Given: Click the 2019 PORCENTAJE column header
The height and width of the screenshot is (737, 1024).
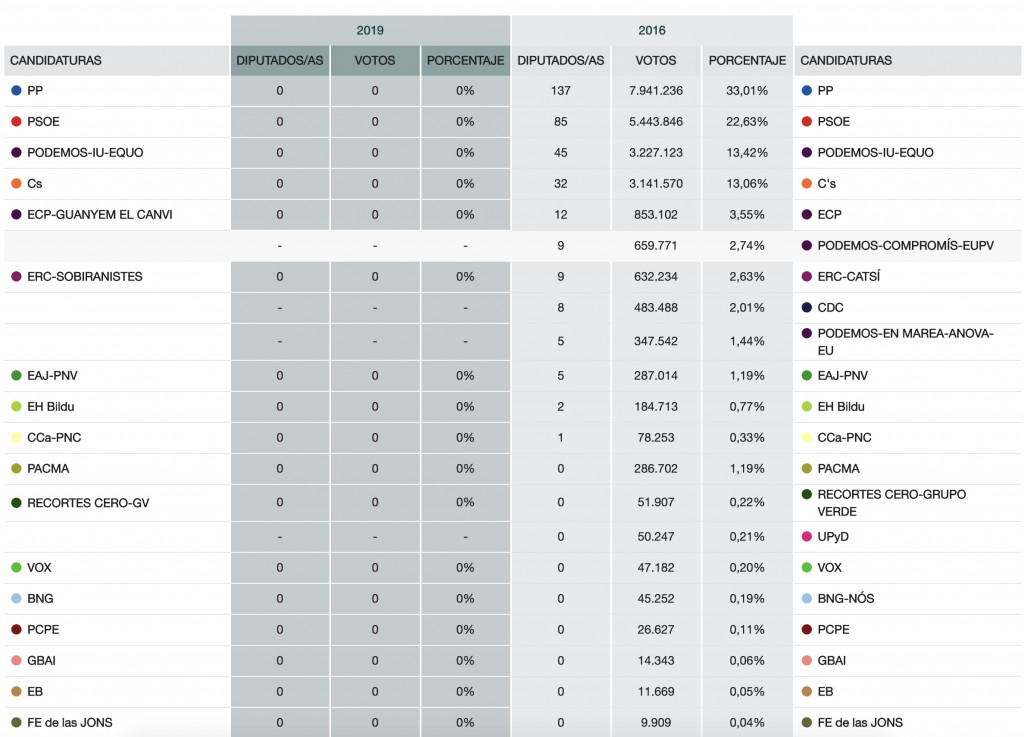Looking at the screenshot, I should 466,60.
